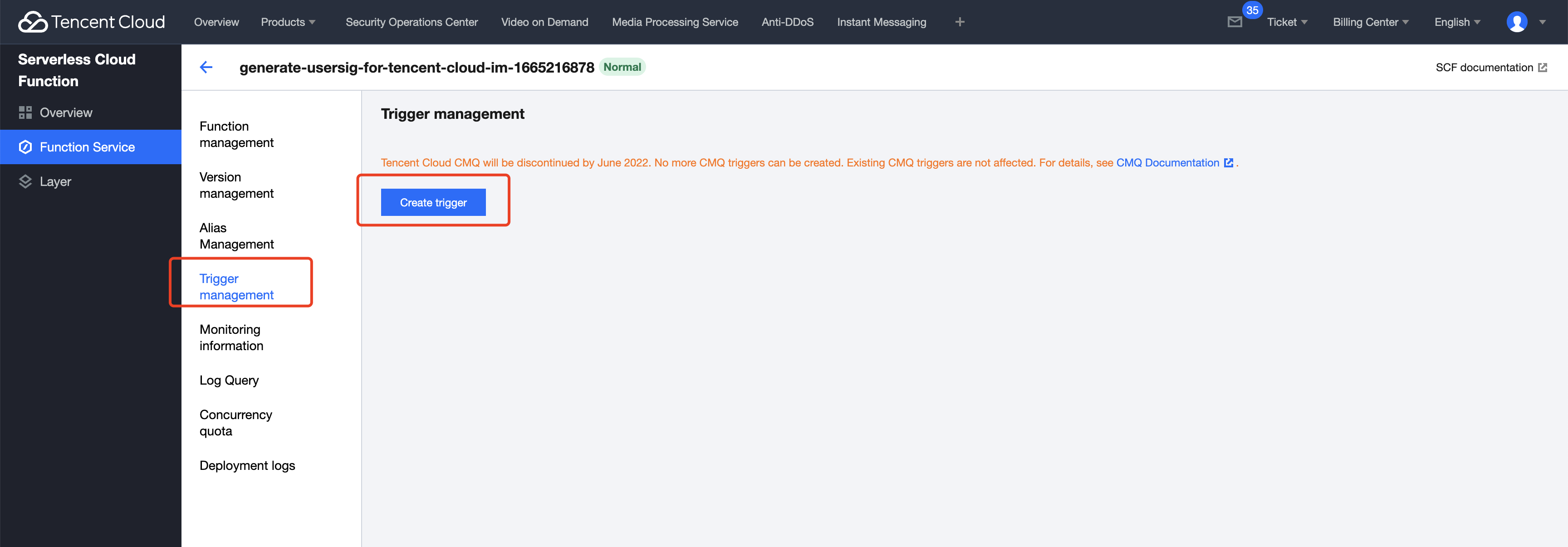Click the Trigger management heading
This screenshot has width=1568, height=547.
pyautogui.click(x=452, y=114)
